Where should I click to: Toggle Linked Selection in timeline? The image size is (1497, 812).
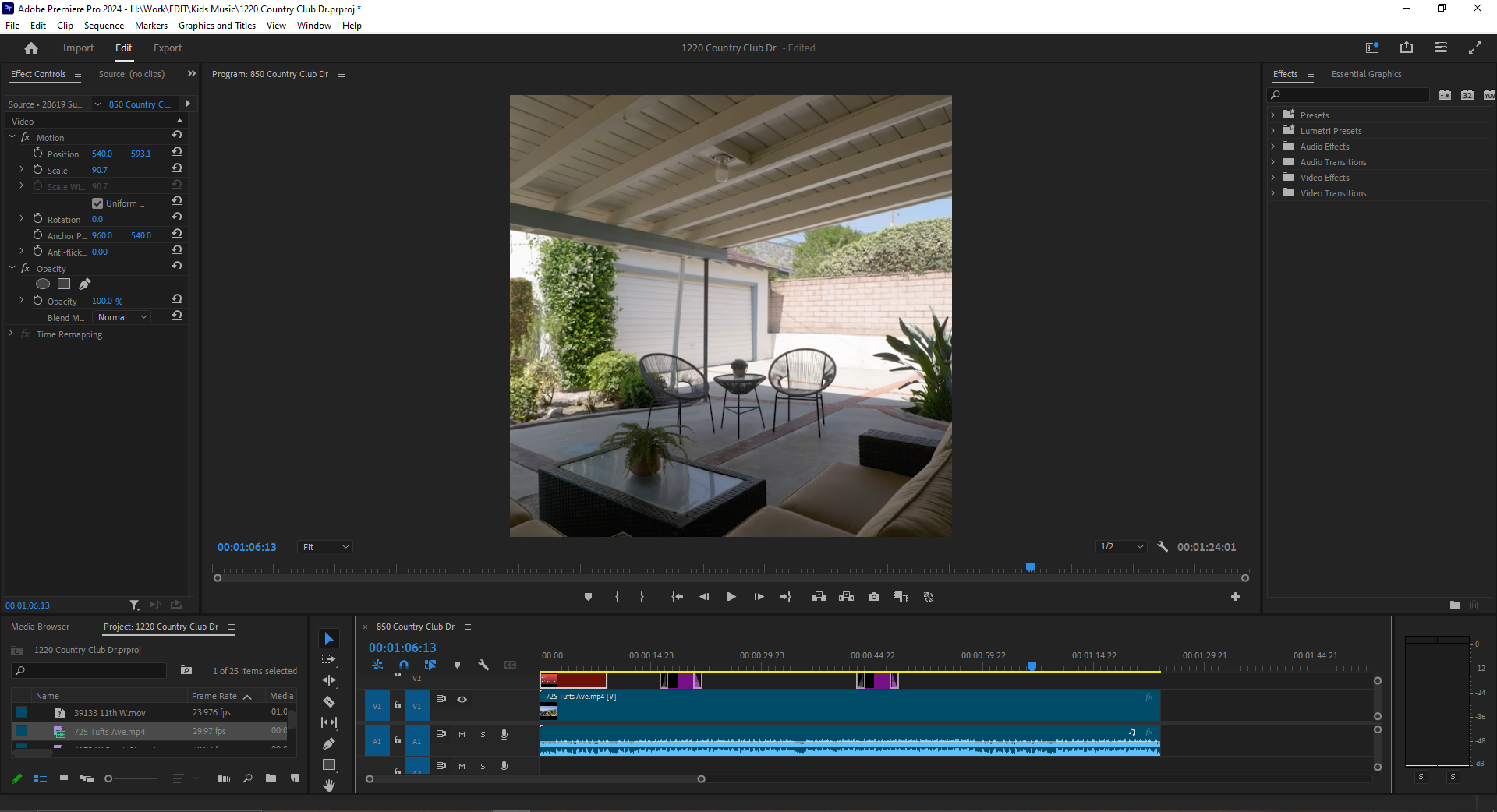click(430, 665)
